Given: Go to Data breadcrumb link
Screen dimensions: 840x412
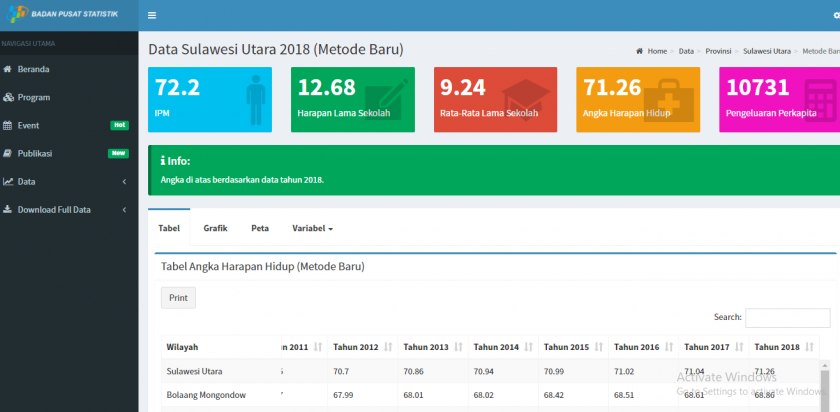Looking at the screenshot, I should point(686,51).
